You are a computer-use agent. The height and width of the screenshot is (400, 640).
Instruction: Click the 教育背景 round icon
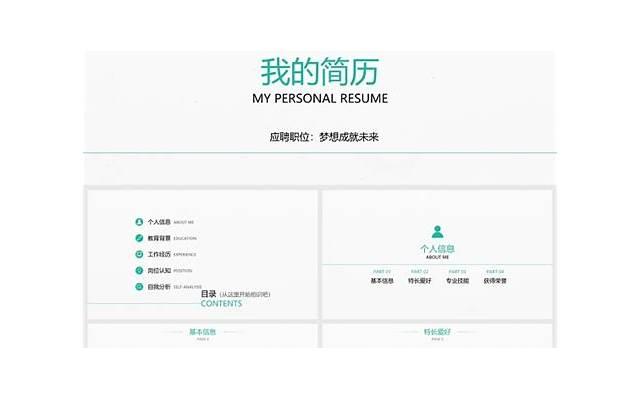pos(139,238)
